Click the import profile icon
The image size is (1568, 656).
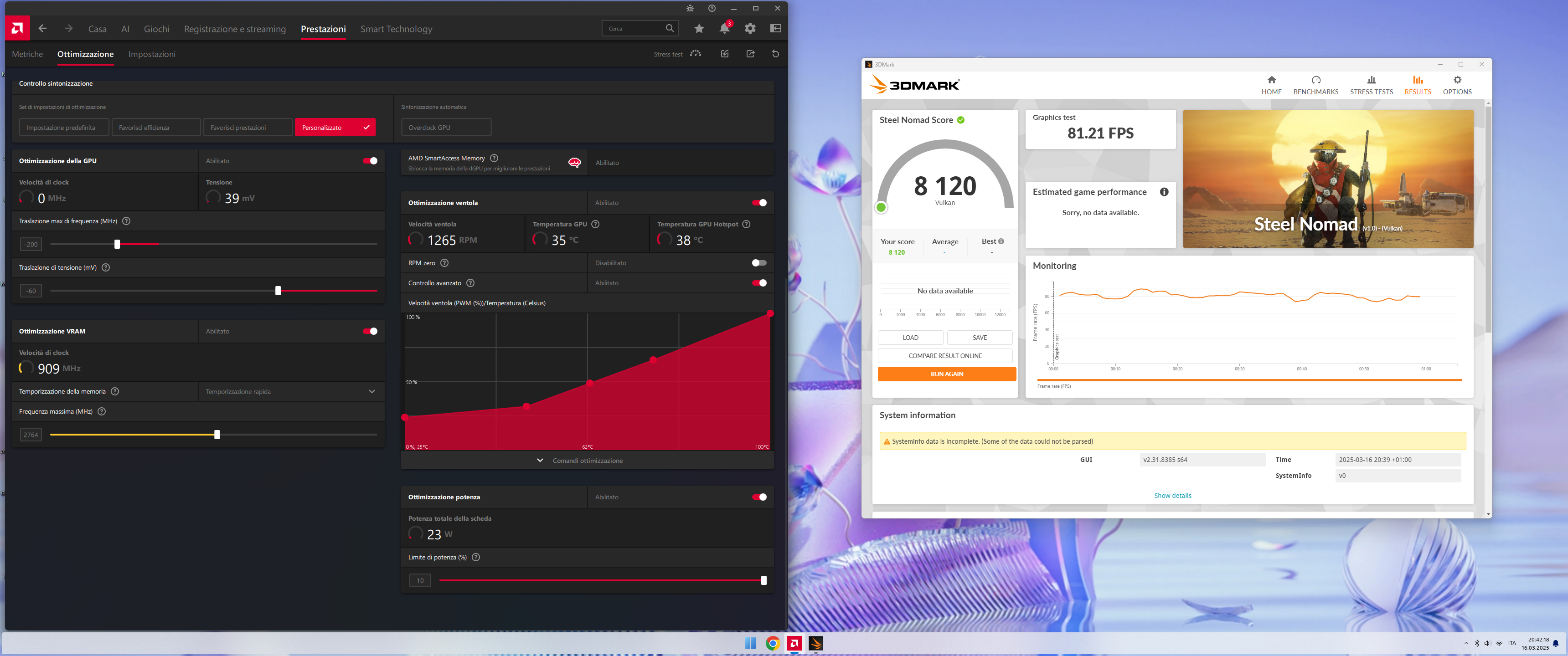coord(724,54)
